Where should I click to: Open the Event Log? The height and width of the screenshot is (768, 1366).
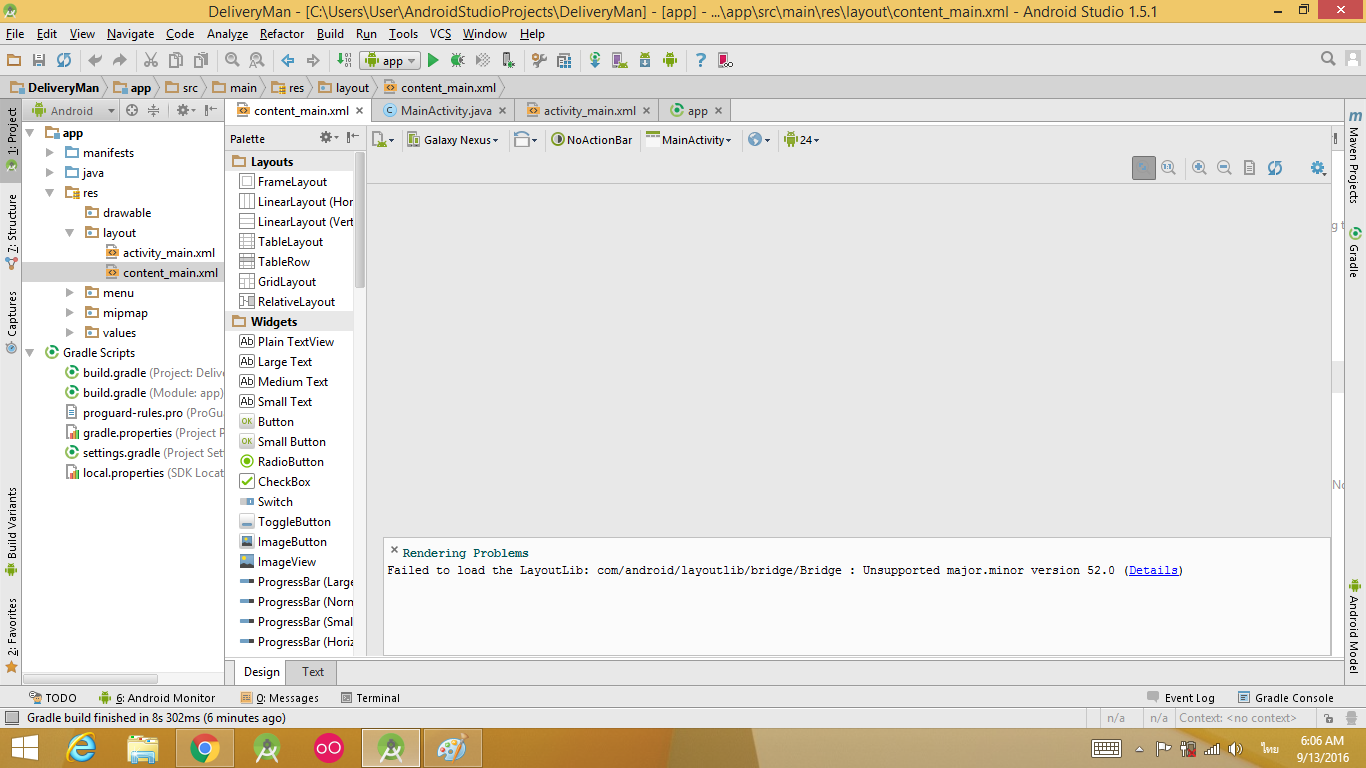(1180, 698)
